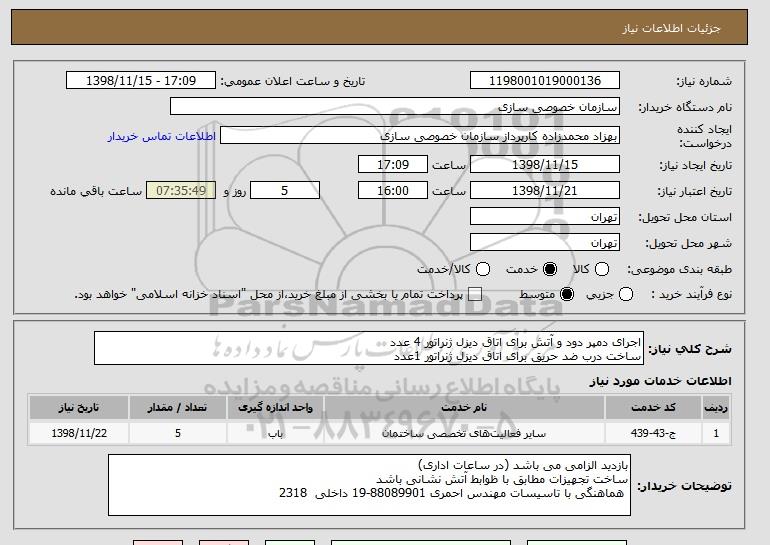Tick the اسناد خزانه اسلامی payment checkbox
Viewport: 770px width, 545px height.
pos(475,295)
